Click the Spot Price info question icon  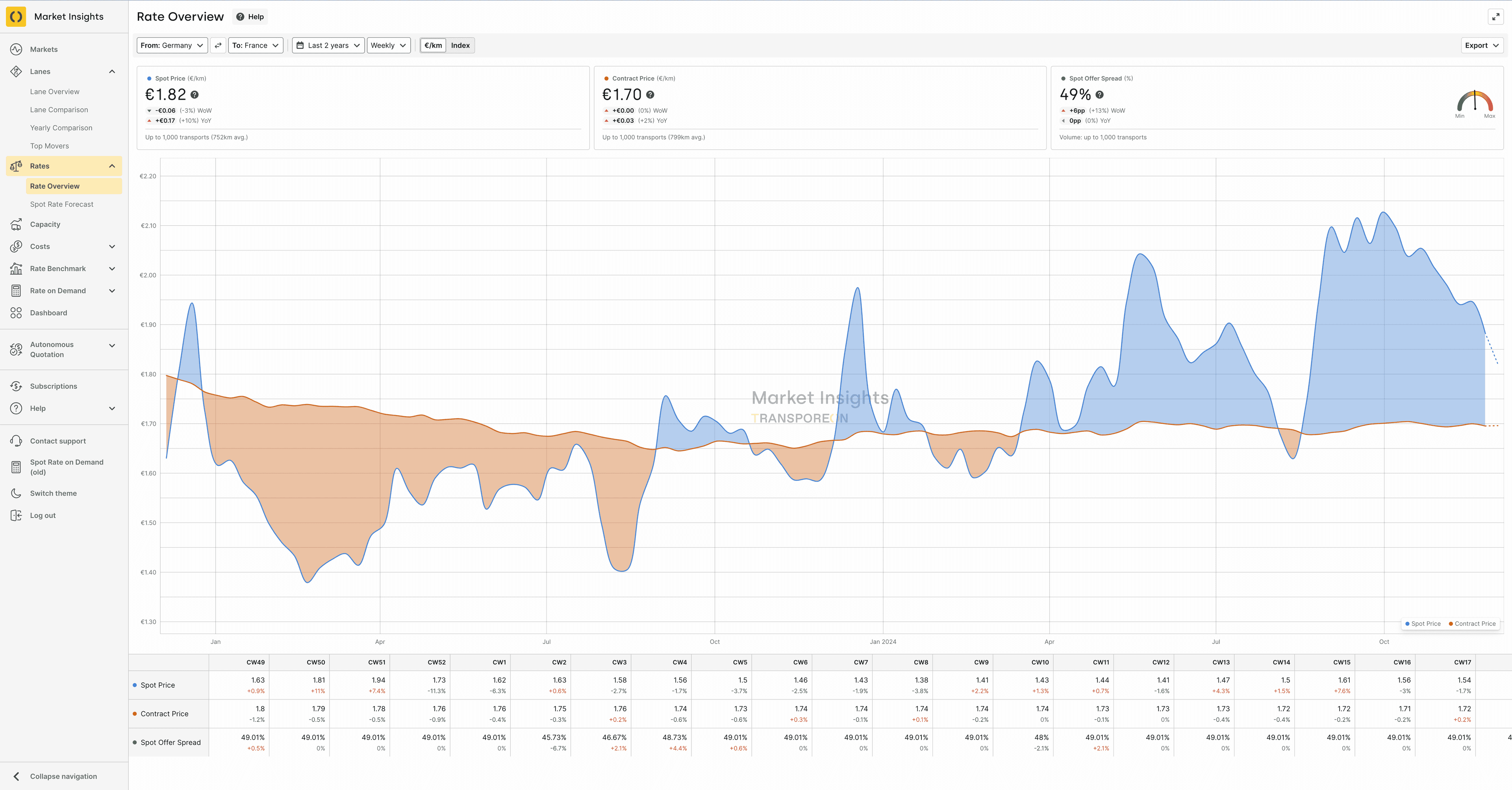195,95
